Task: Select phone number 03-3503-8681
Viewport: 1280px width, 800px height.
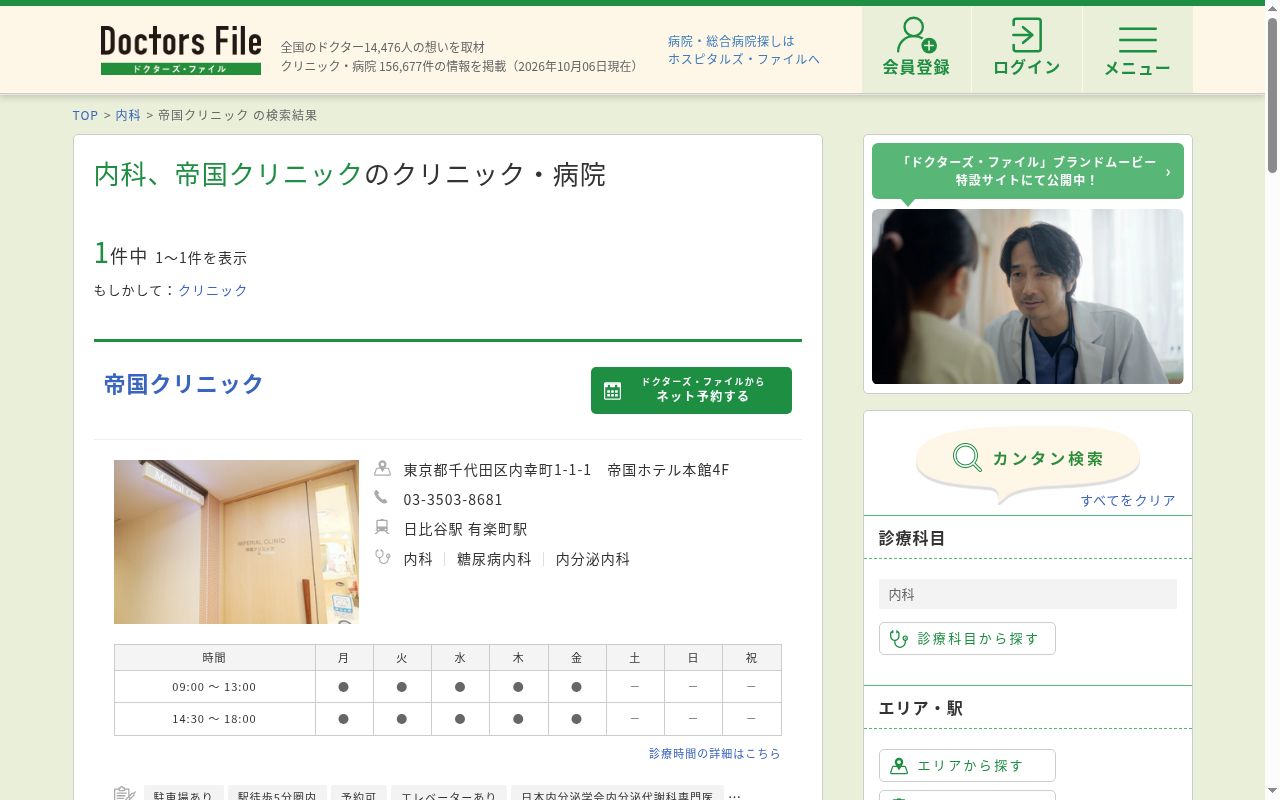Action: pos(453,499)
